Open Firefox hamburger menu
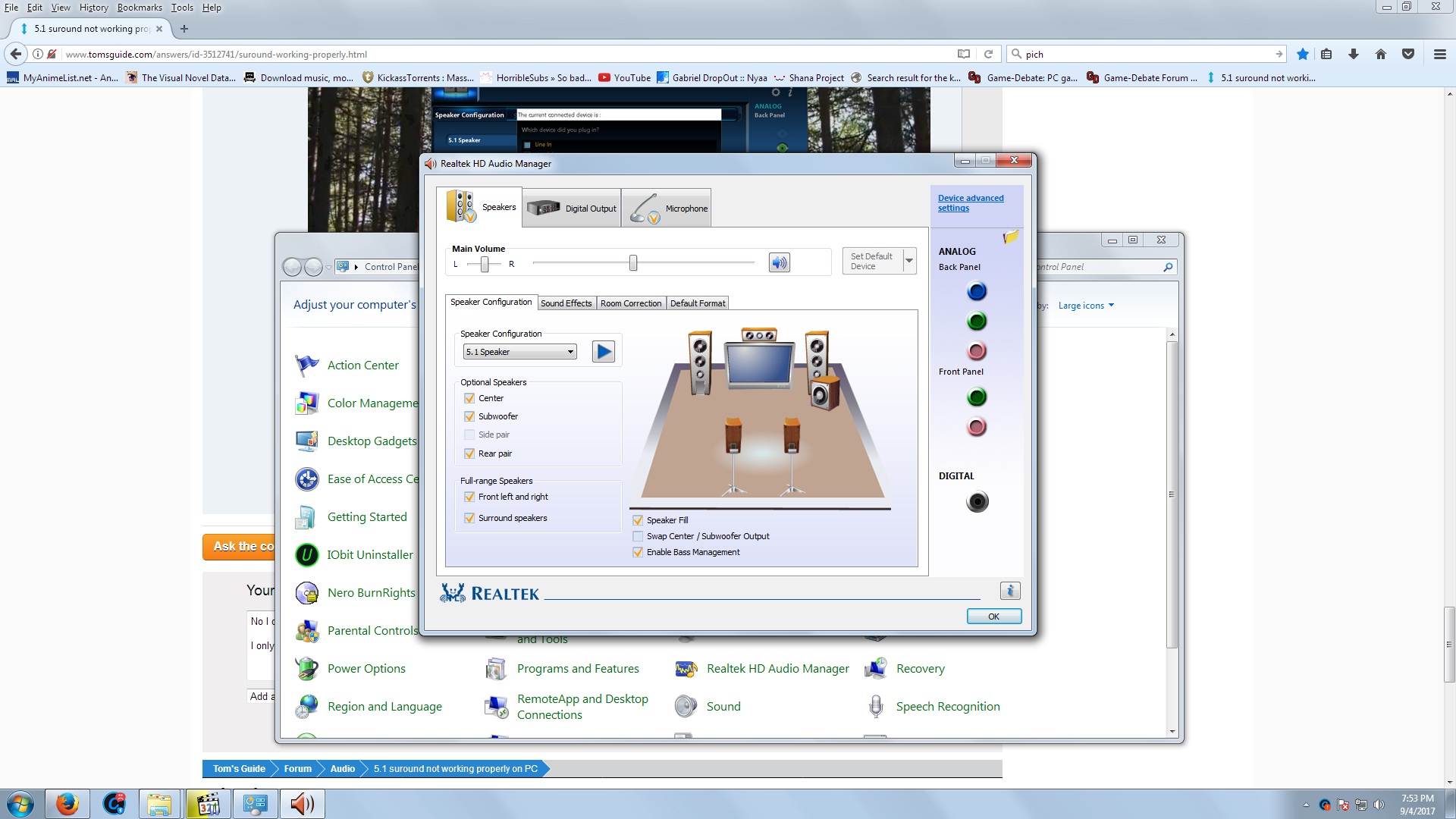This screenshot has width=1456, height=819. [1439, 54]
